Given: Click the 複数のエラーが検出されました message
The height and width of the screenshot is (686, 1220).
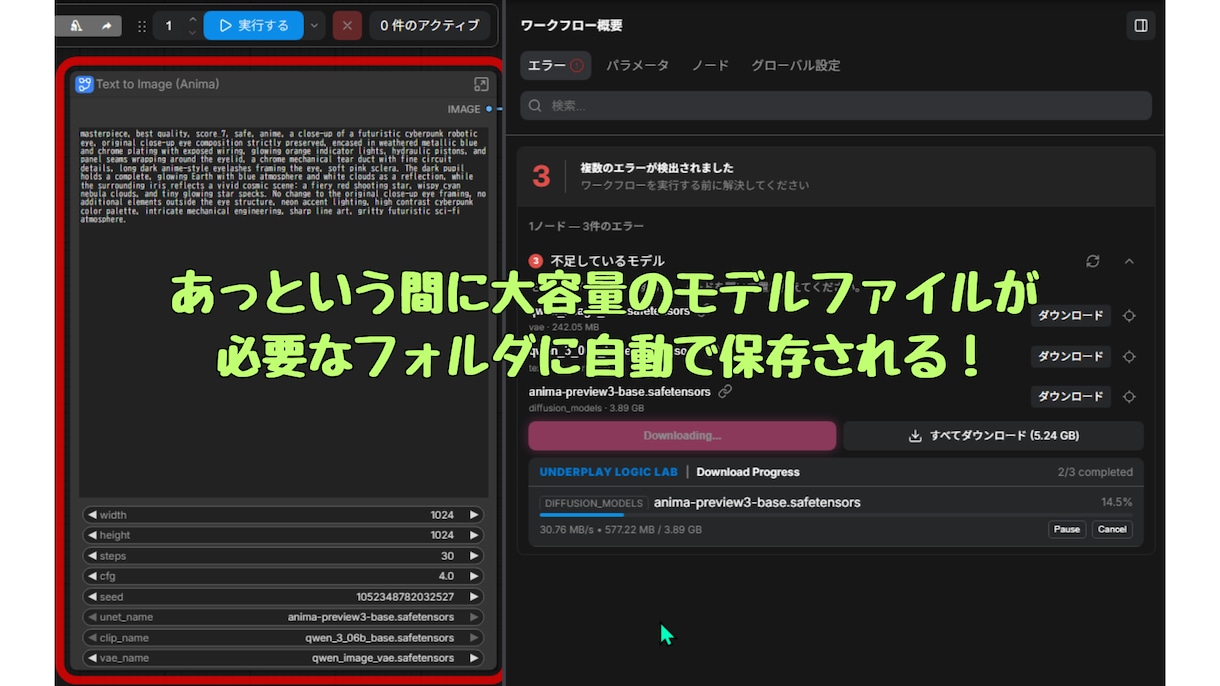Looking at the screenshot, I should coord(657,168).
